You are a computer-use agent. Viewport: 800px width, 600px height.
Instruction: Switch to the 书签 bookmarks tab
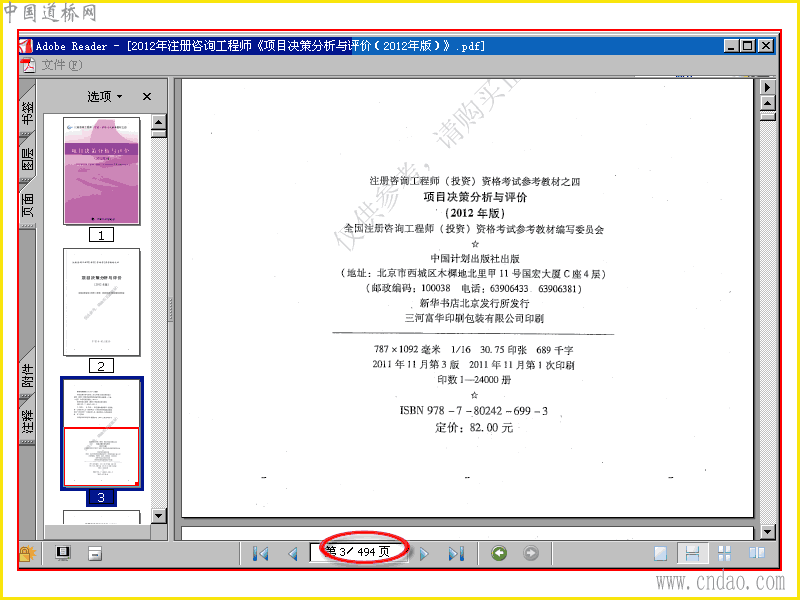coord(28,112)
